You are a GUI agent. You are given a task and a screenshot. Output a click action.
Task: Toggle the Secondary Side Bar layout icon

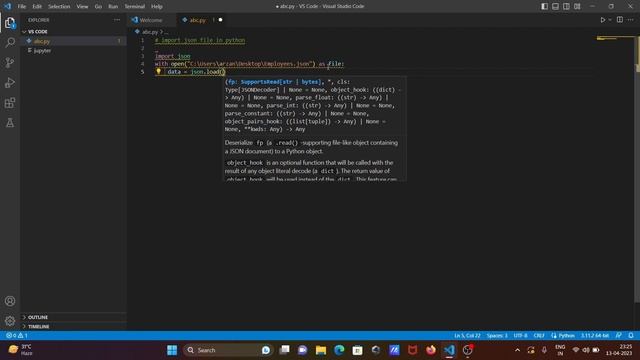[566, 6]
